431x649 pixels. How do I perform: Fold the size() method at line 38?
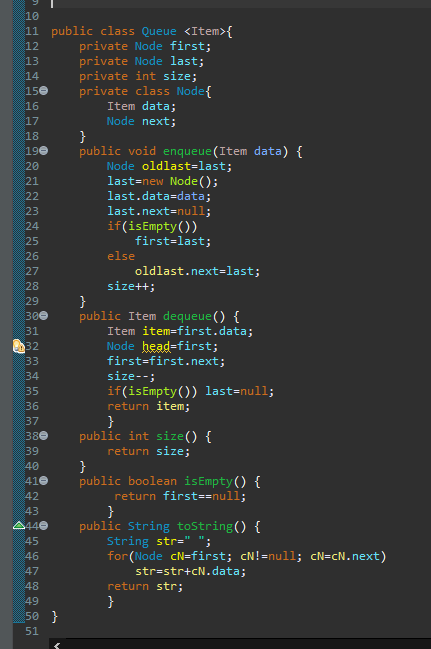pos(43,435)
